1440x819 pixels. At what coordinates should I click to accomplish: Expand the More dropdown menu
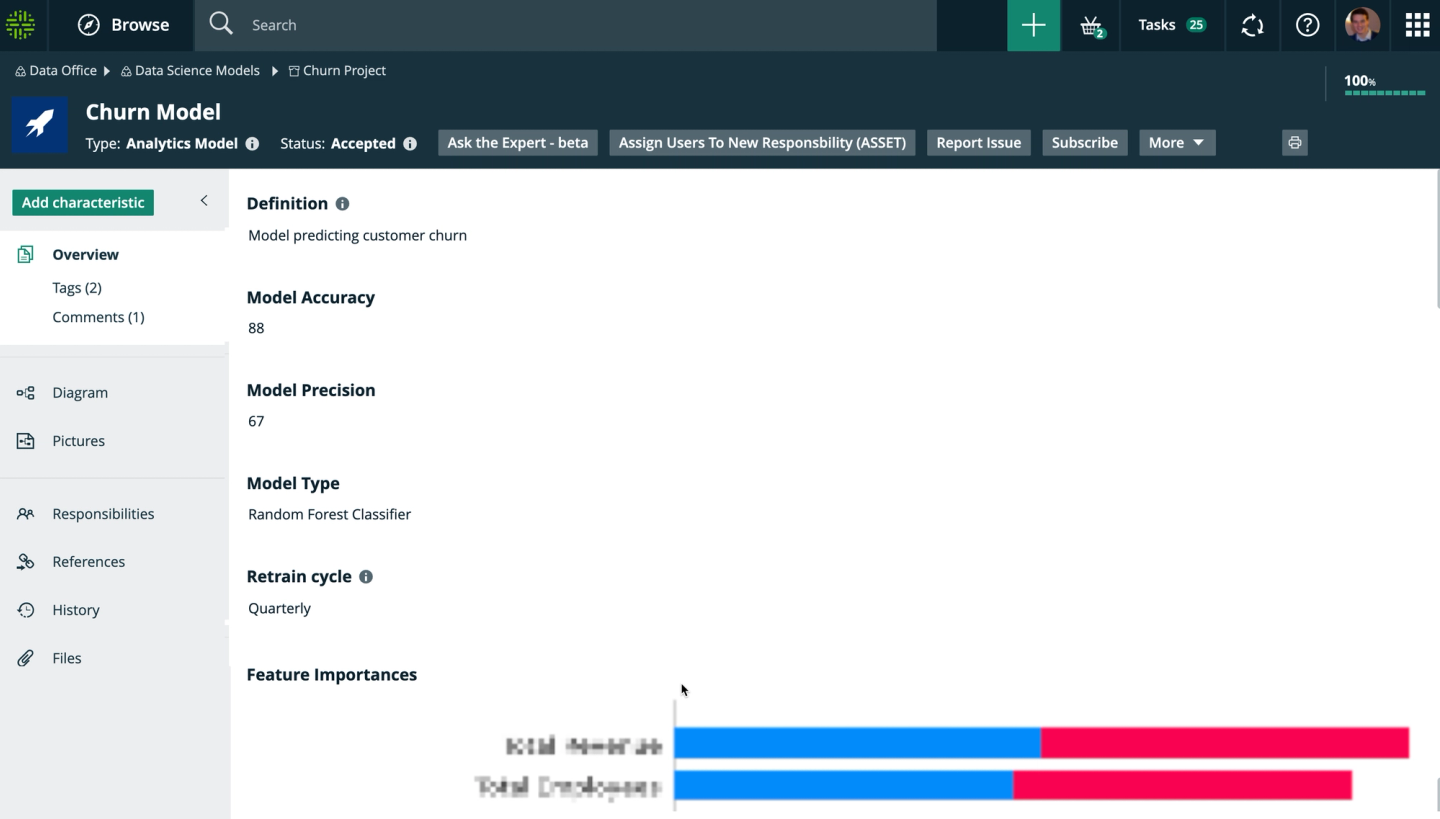(x=1177, y=143)
